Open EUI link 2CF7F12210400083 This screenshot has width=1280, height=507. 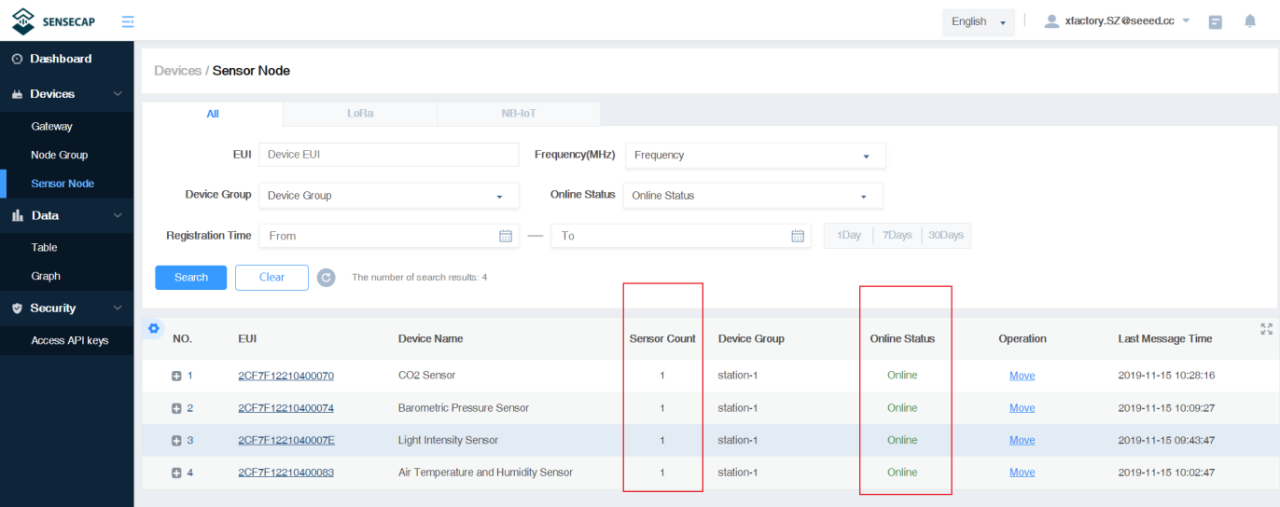coord(286,472)
